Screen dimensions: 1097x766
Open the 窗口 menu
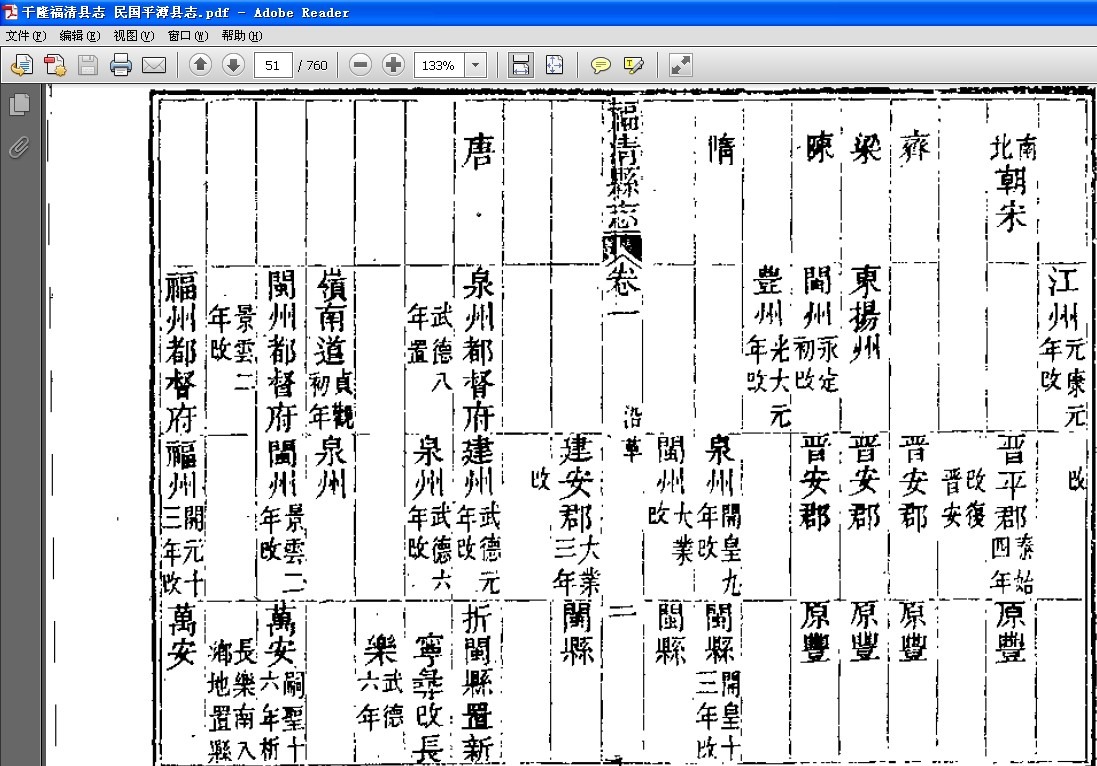187,36
